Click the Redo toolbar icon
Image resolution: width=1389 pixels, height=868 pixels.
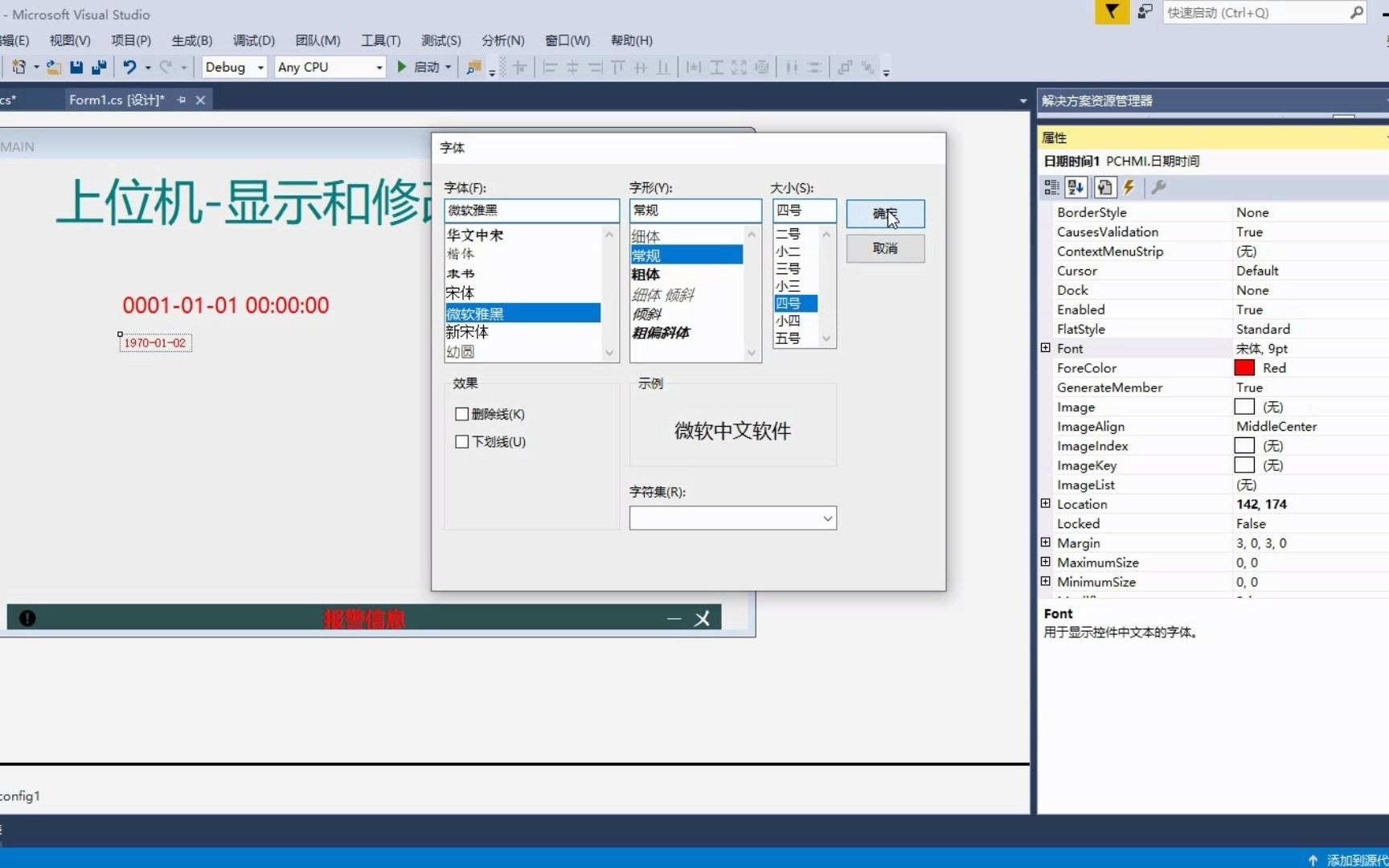pos(166,68)
